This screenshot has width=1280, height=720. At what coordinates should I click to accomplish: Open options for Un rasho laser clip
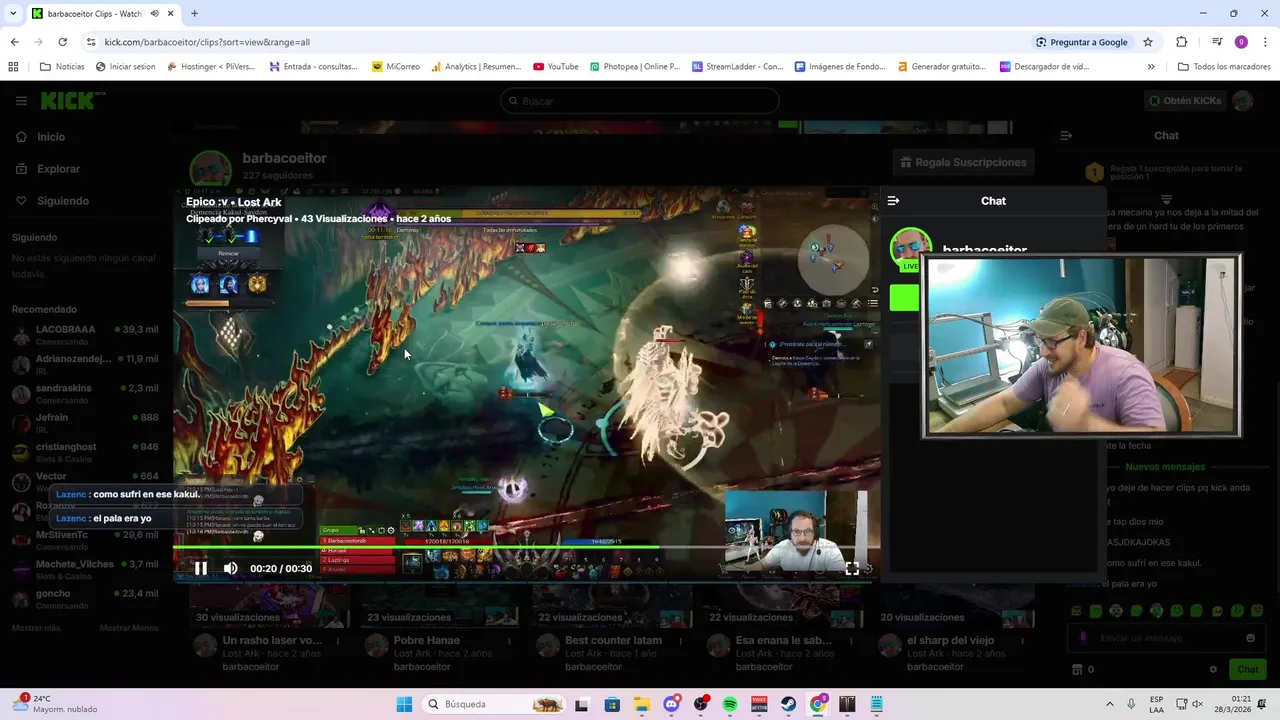(338, 641)
